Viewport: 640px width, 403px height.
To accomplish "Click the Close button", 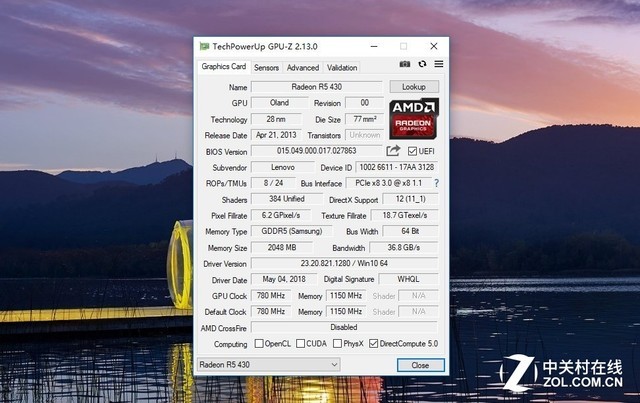I will coord(420,365).
